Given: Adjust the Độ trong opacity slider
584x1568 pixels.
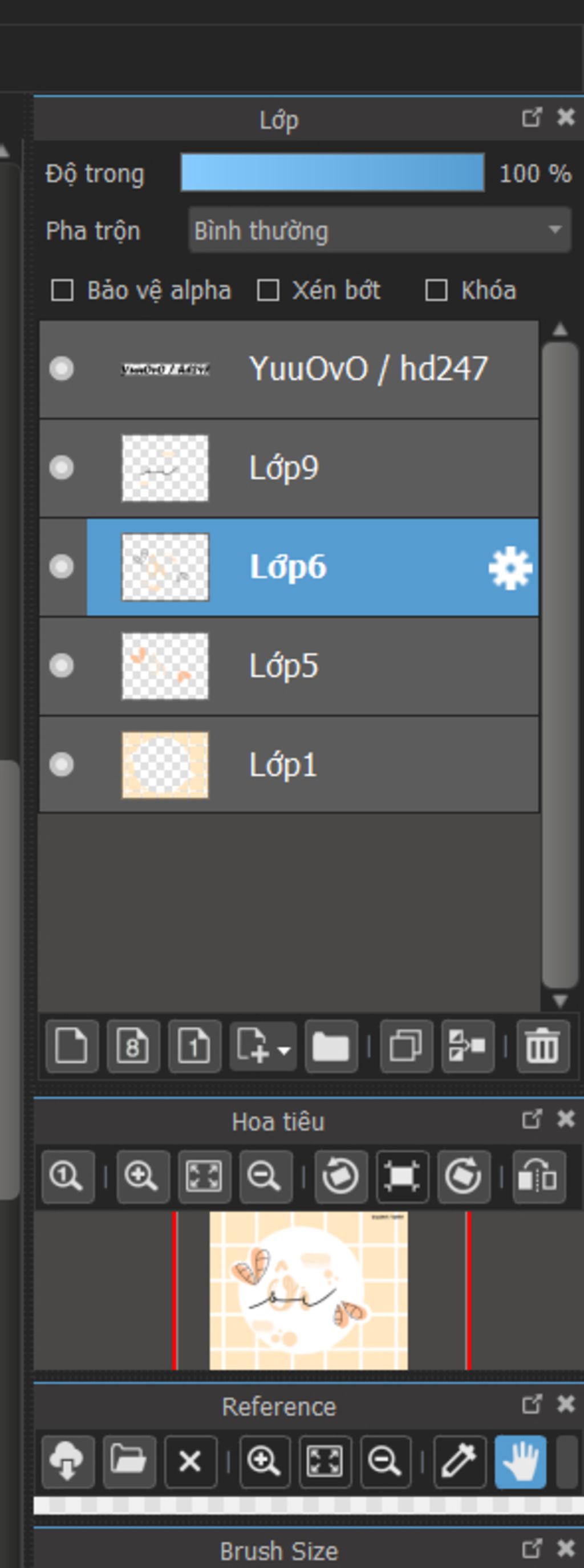Looking at the screenshot, I should coord(332,173).
